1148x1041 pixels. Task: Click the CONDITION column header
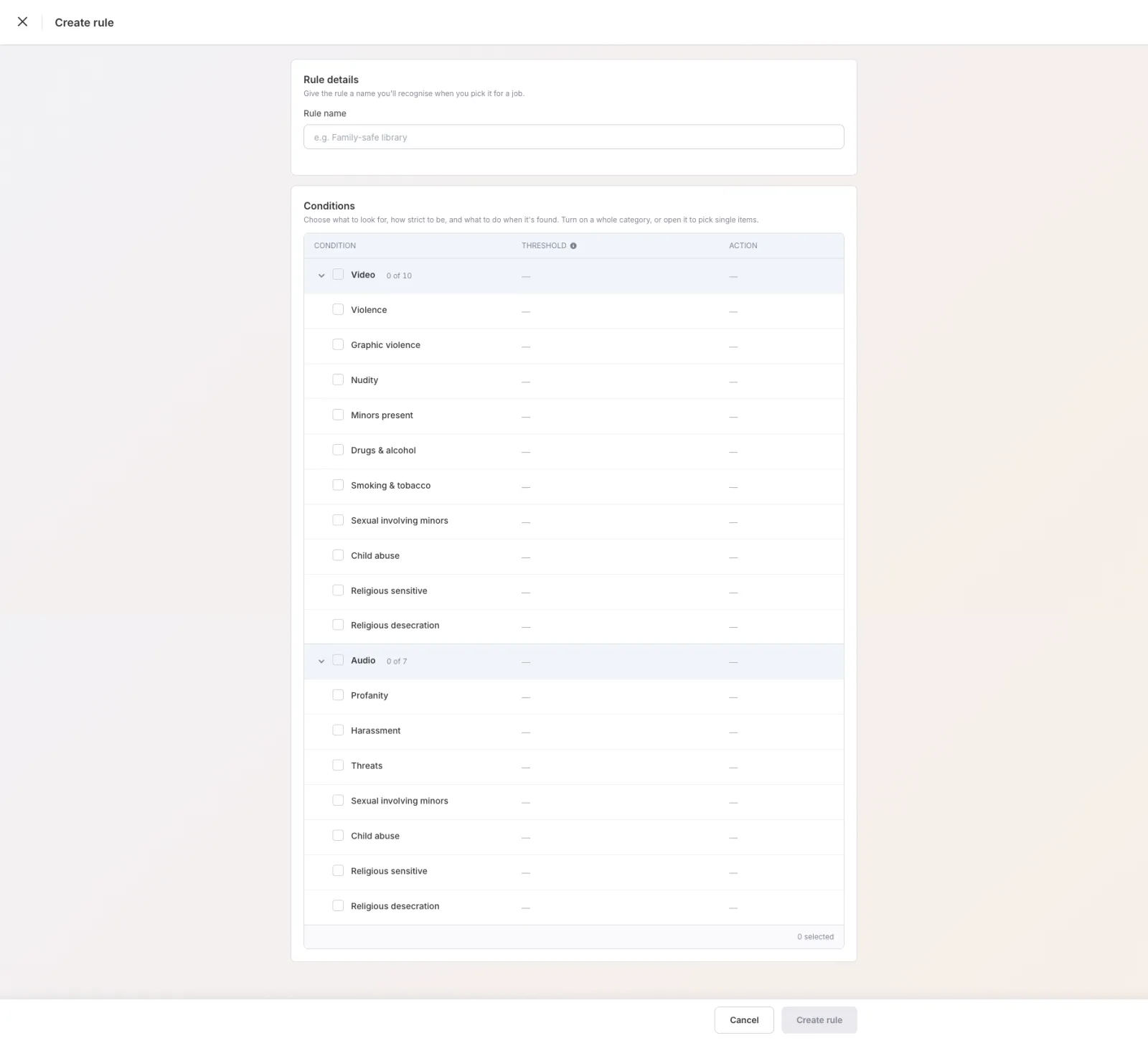335,245
